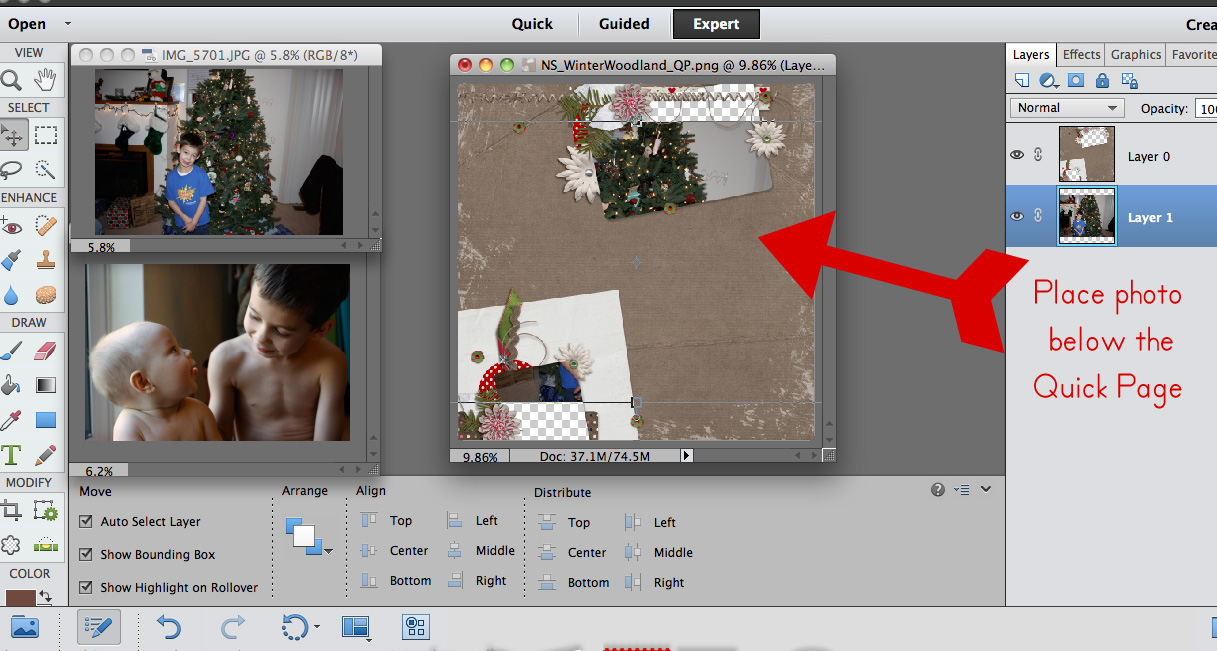This screenshot has height=651, width=1217.
Task: Hide Layer 0 with eye icon
Action: pyautogui.click(x=1017, y=155)
